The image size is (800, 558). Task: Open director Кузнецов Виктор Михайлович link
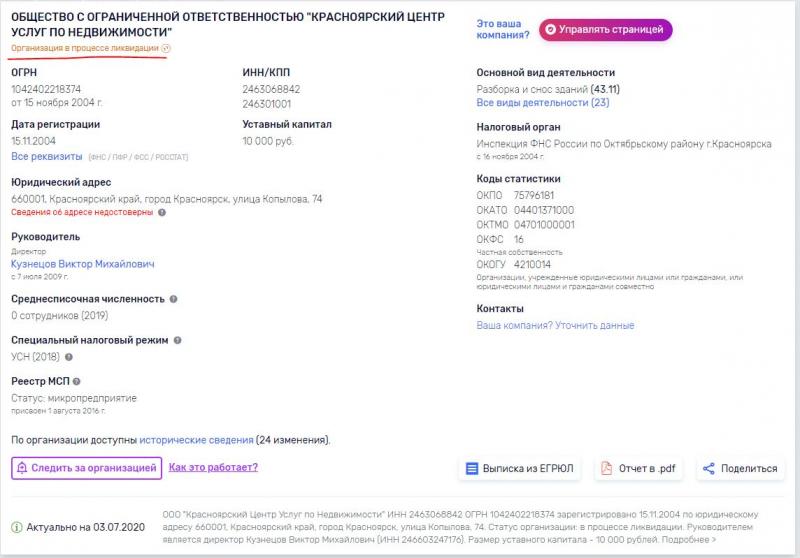[x=83, y=264]
